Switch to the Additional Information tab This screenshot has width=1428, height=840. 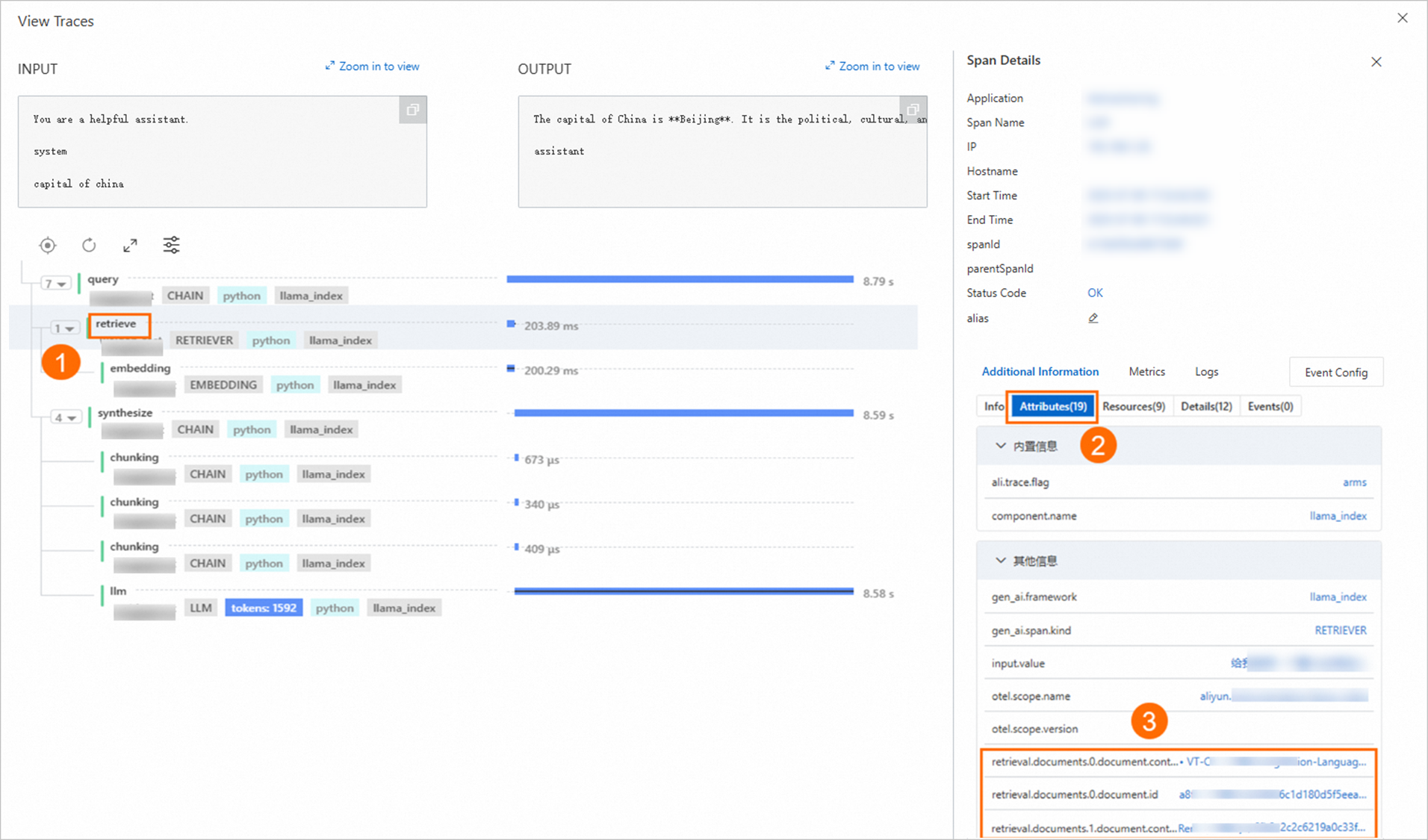(1040, 372)
